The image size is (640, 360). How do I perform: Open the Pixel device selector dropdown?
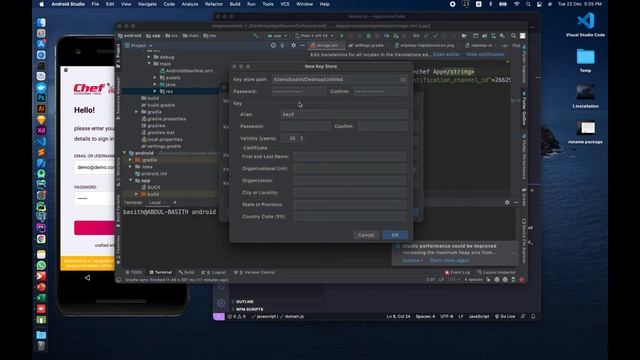coord(314,36)
